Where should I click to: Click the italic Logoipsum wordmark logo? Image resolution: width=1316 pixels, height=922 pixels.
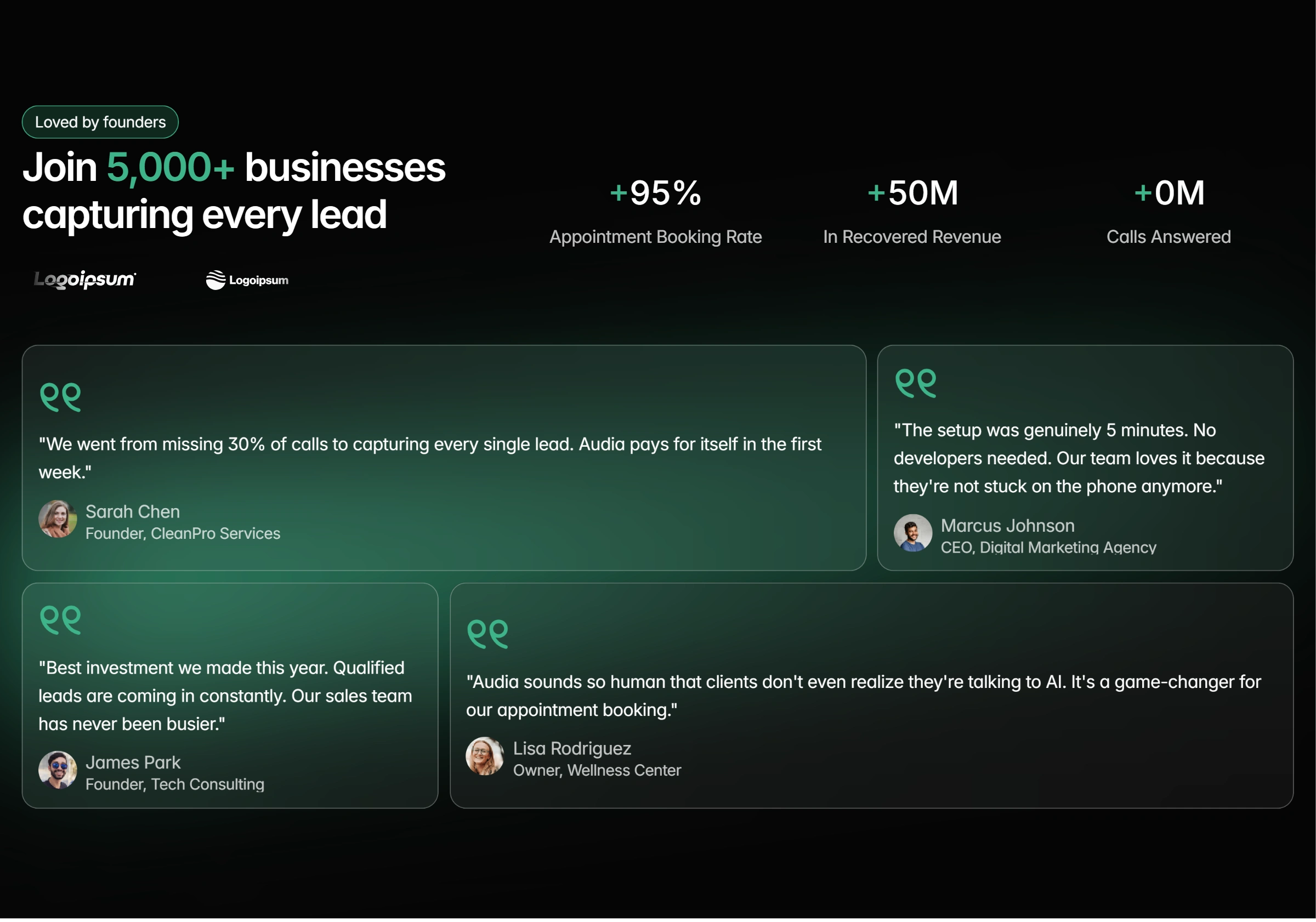[85, 279]
